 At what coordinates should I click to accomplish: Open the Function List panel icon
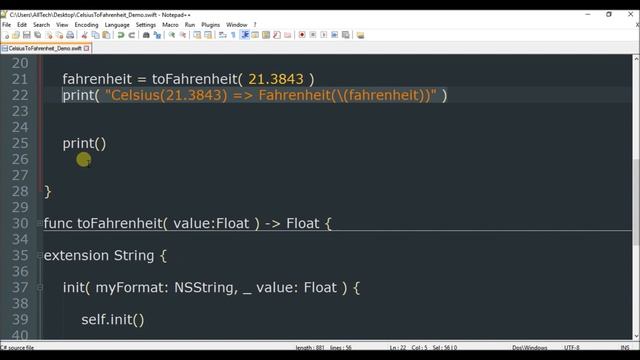click(277, 35)
